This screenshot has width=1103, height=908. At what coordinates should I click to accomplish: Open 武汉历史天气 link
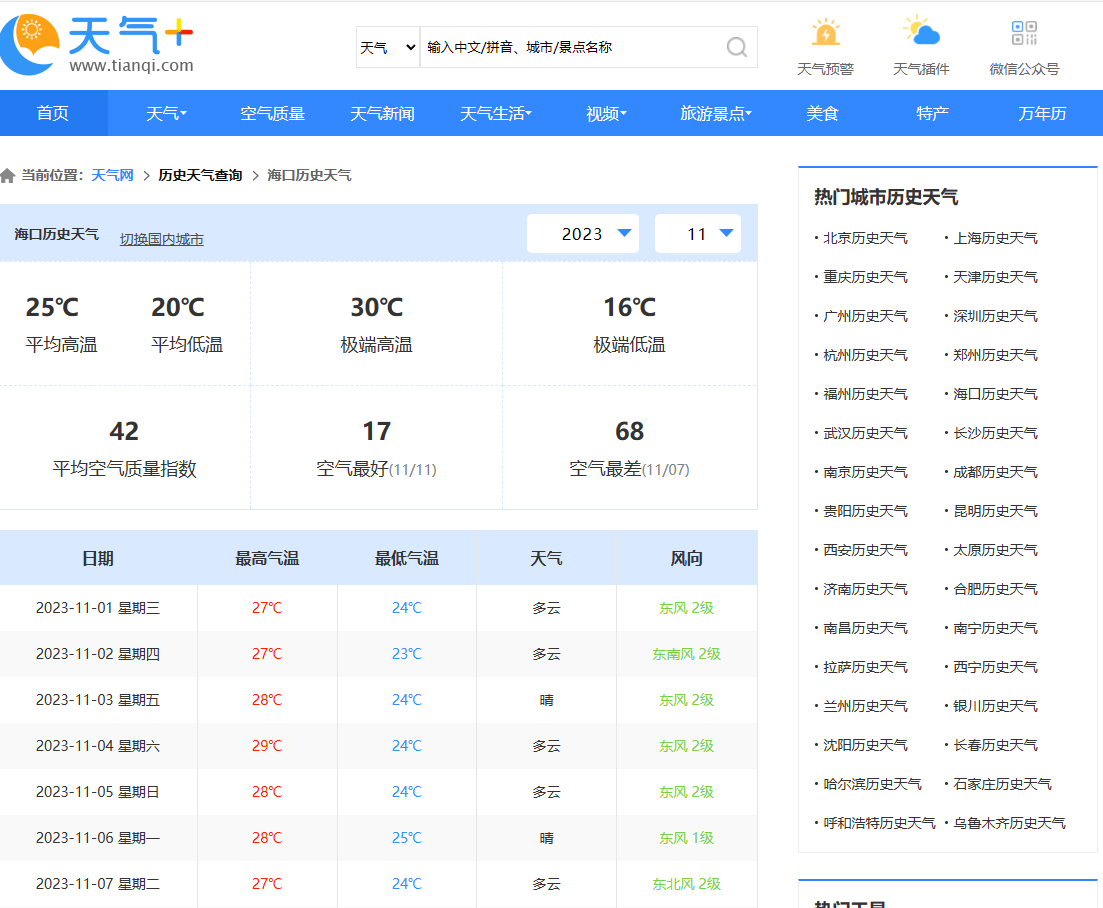tap(865, 433)
